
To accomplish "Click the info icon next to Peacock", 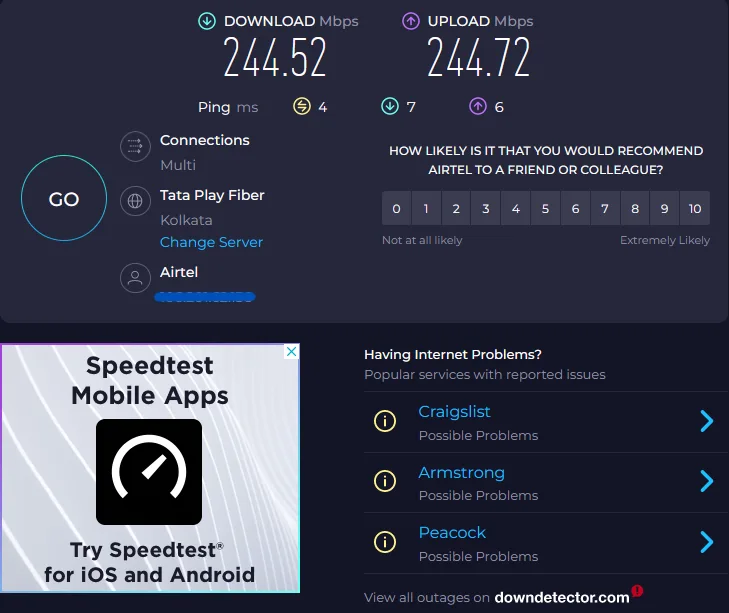I will (x=384, y=542).
